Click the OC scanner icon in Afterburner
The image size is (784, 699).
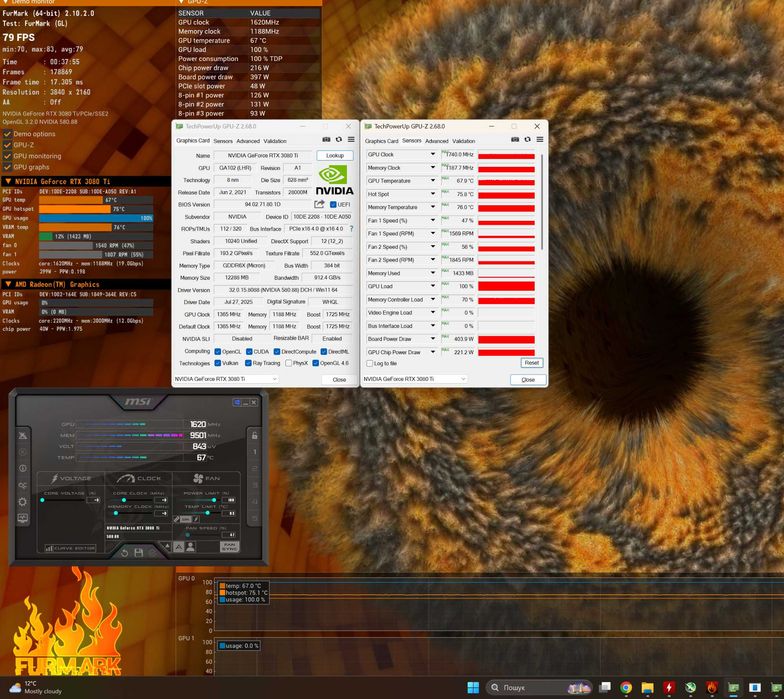point(22,485)
